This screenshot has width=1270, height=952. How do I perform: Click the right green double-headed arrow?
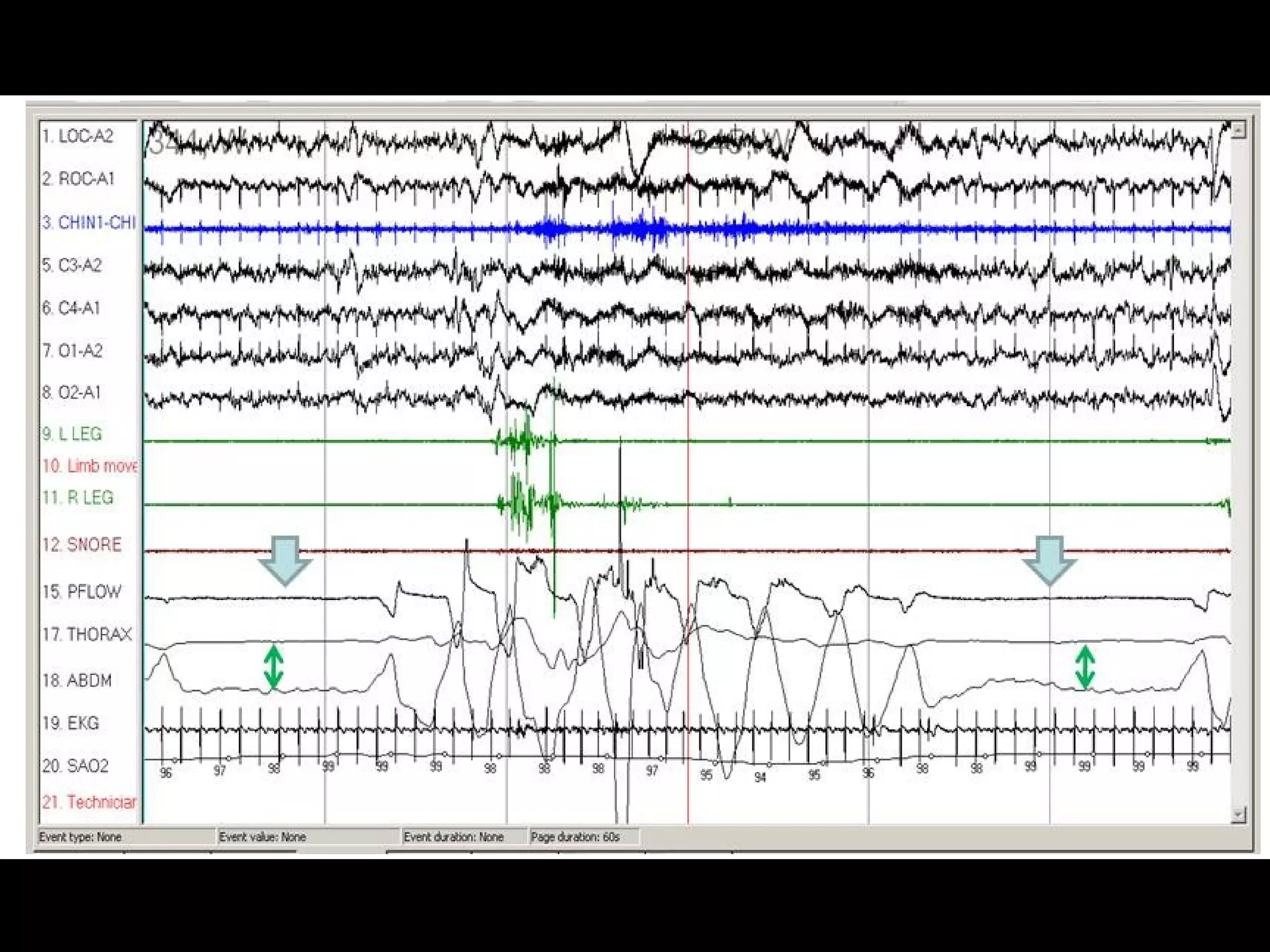[1085, 668]
